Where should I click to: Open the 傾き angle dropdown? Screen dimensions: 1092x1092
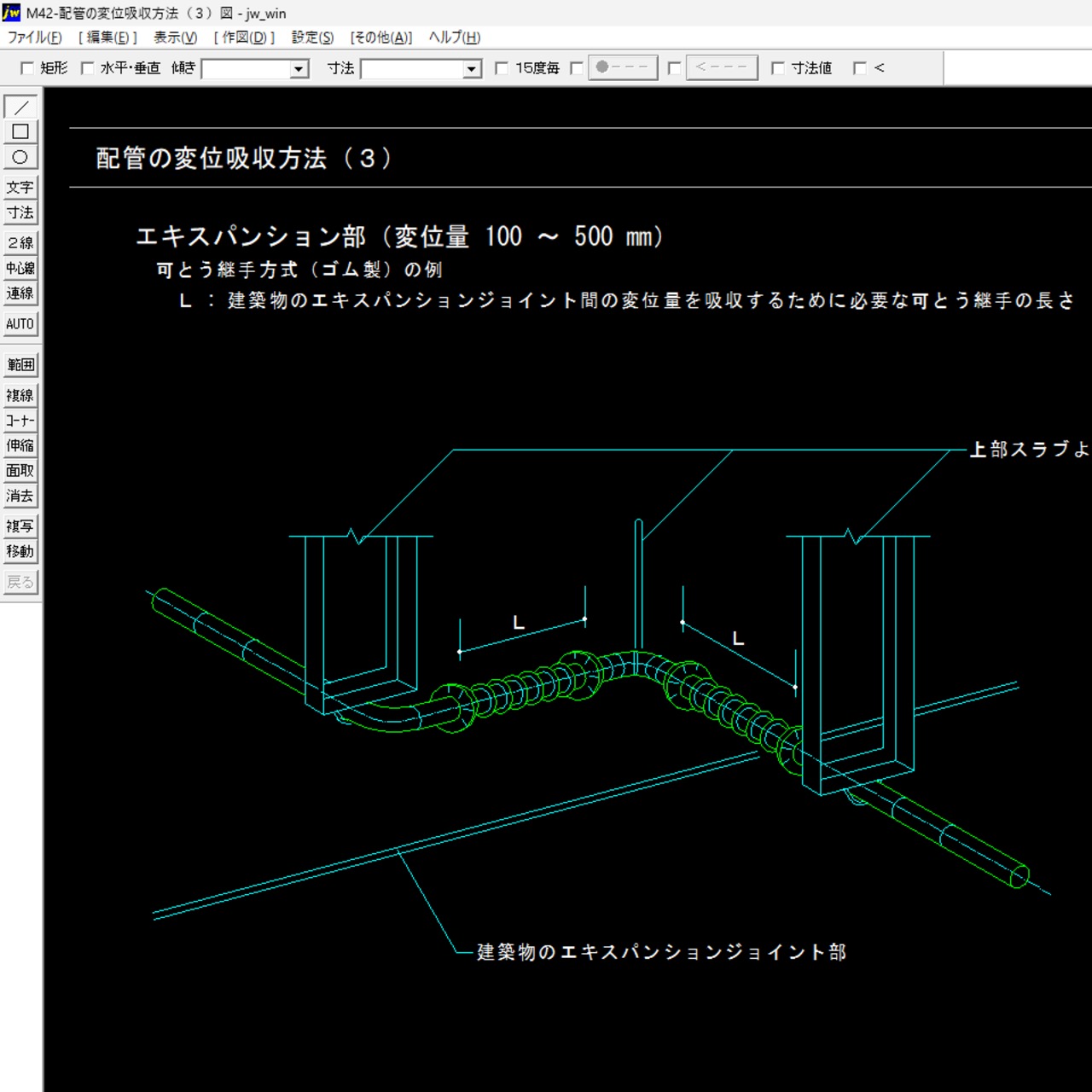pos(299,69)
